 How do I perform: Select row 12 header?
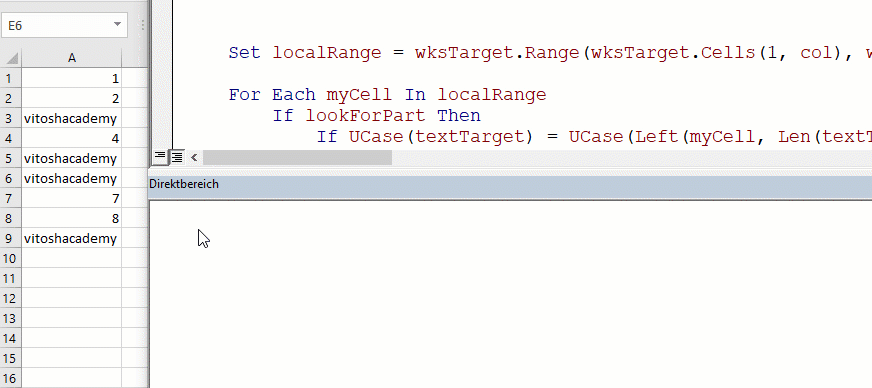(x=11, y=299)
